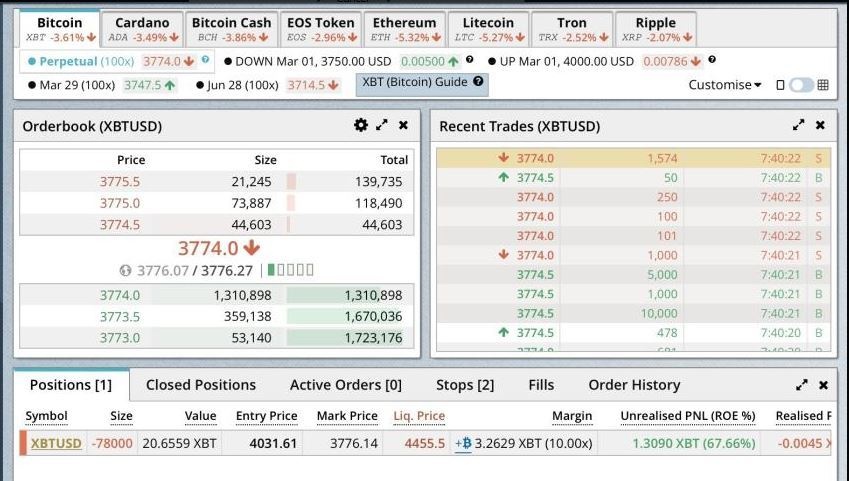
Task: Toggle the layout switch near Customise
Action: tap(802, 85)
